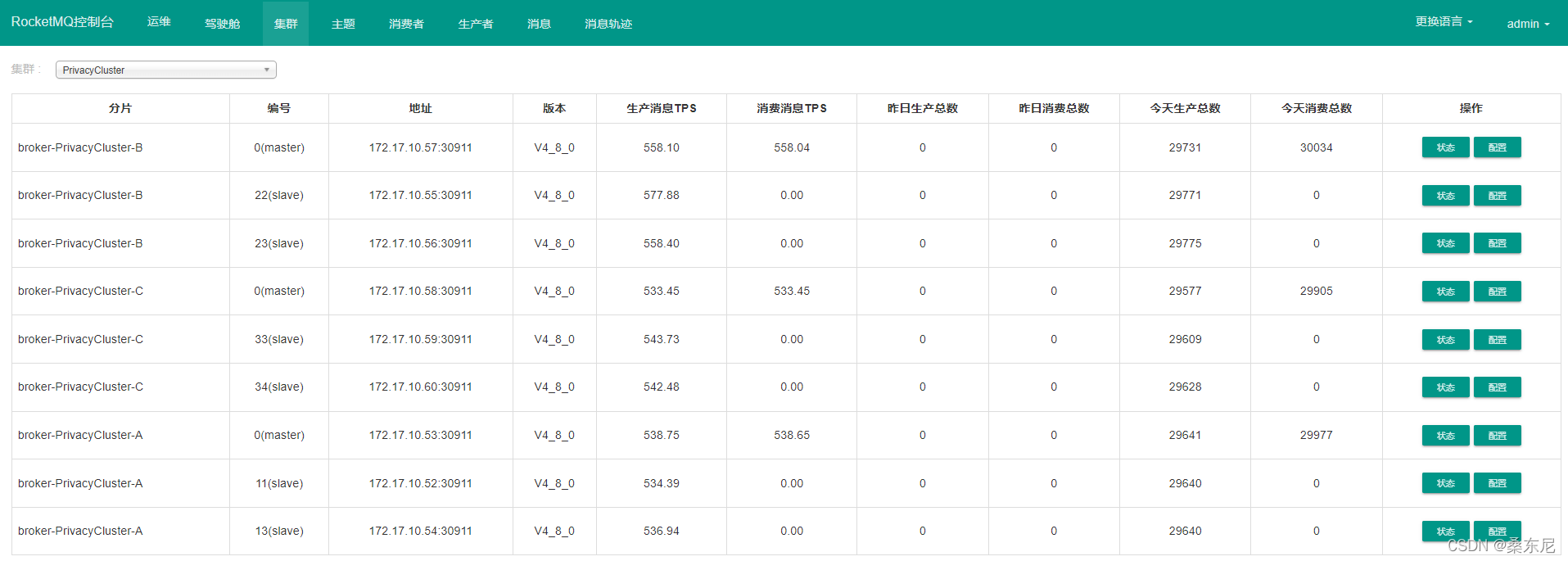The image size is (1568, 561).
Task: Click the 22(slave) broker ID cell
Action: (279, 195)
